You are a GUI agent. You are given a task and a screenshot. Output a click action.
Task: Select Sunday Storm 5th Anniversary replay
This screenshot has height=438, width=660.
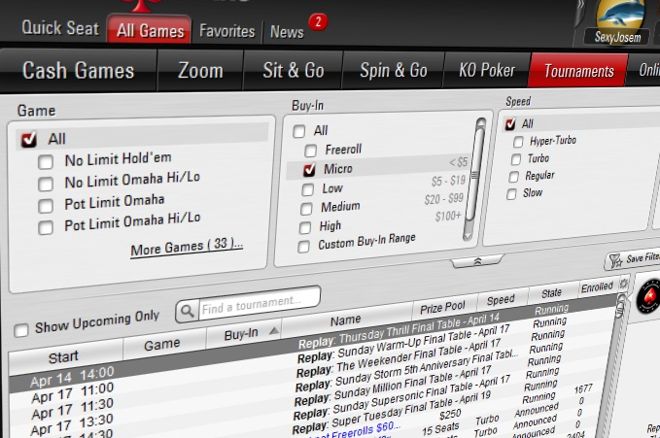point(406,370)
